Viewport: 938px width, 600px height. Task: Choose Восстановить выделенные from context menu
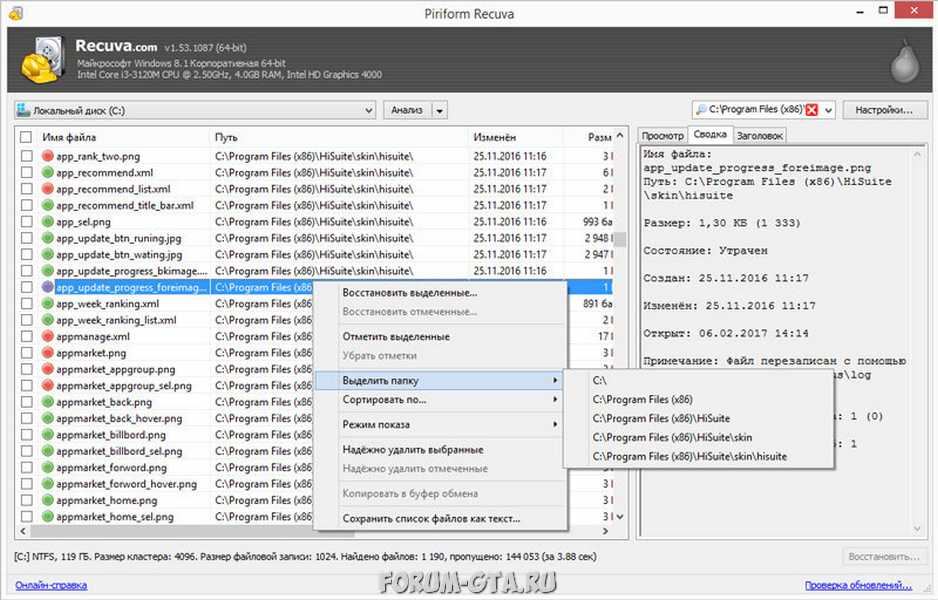click(441, 293)
